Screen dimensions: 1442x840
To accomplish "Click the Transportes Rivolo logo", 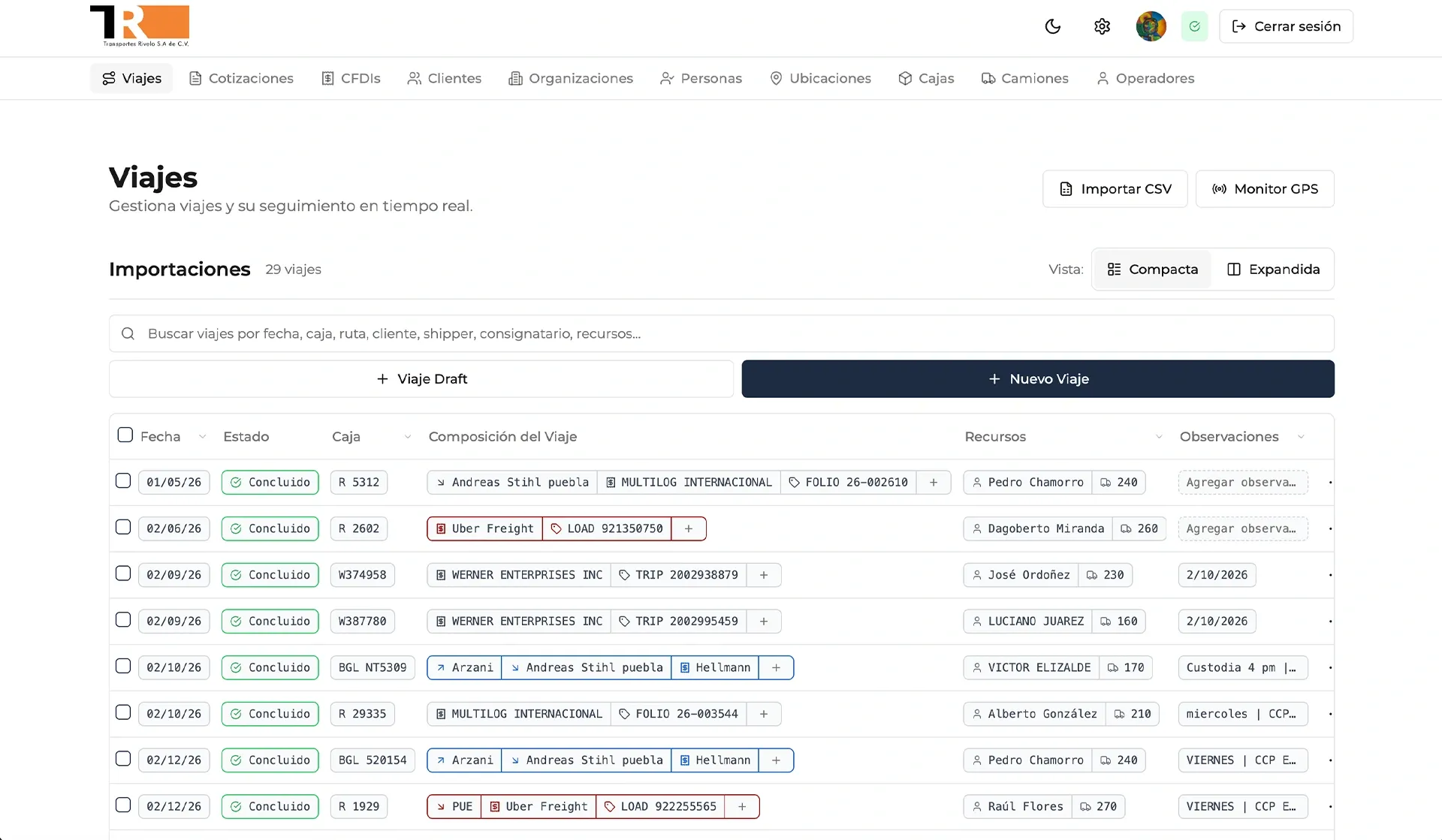I will tap(140, 26).
